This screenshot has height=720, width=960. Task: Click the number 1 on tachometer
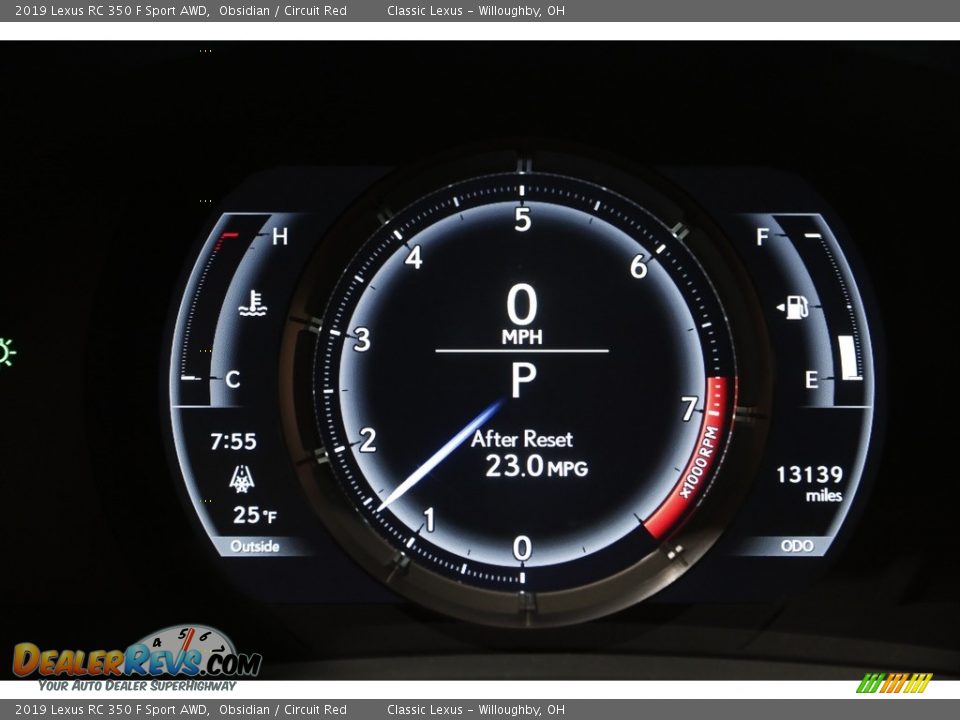pyautogui.click(x=429, y=519)
